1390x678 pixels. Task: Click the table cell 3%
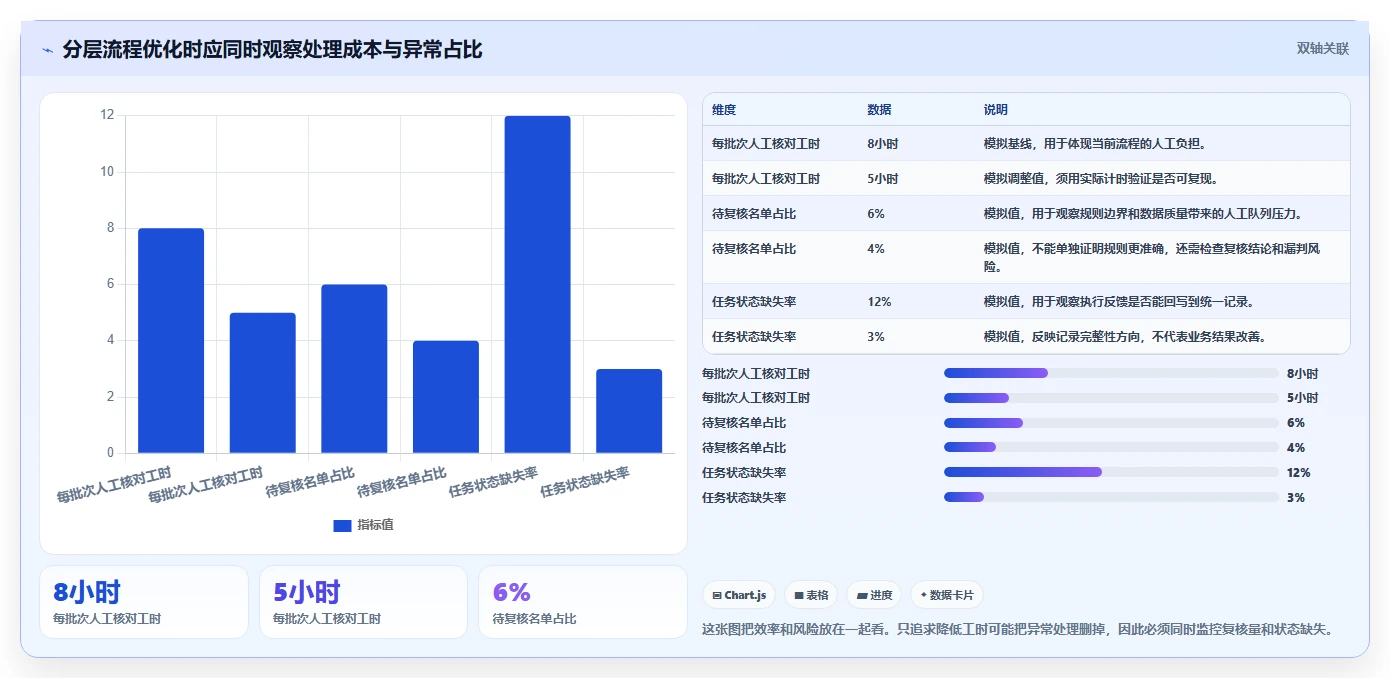(x=876, y=336)
